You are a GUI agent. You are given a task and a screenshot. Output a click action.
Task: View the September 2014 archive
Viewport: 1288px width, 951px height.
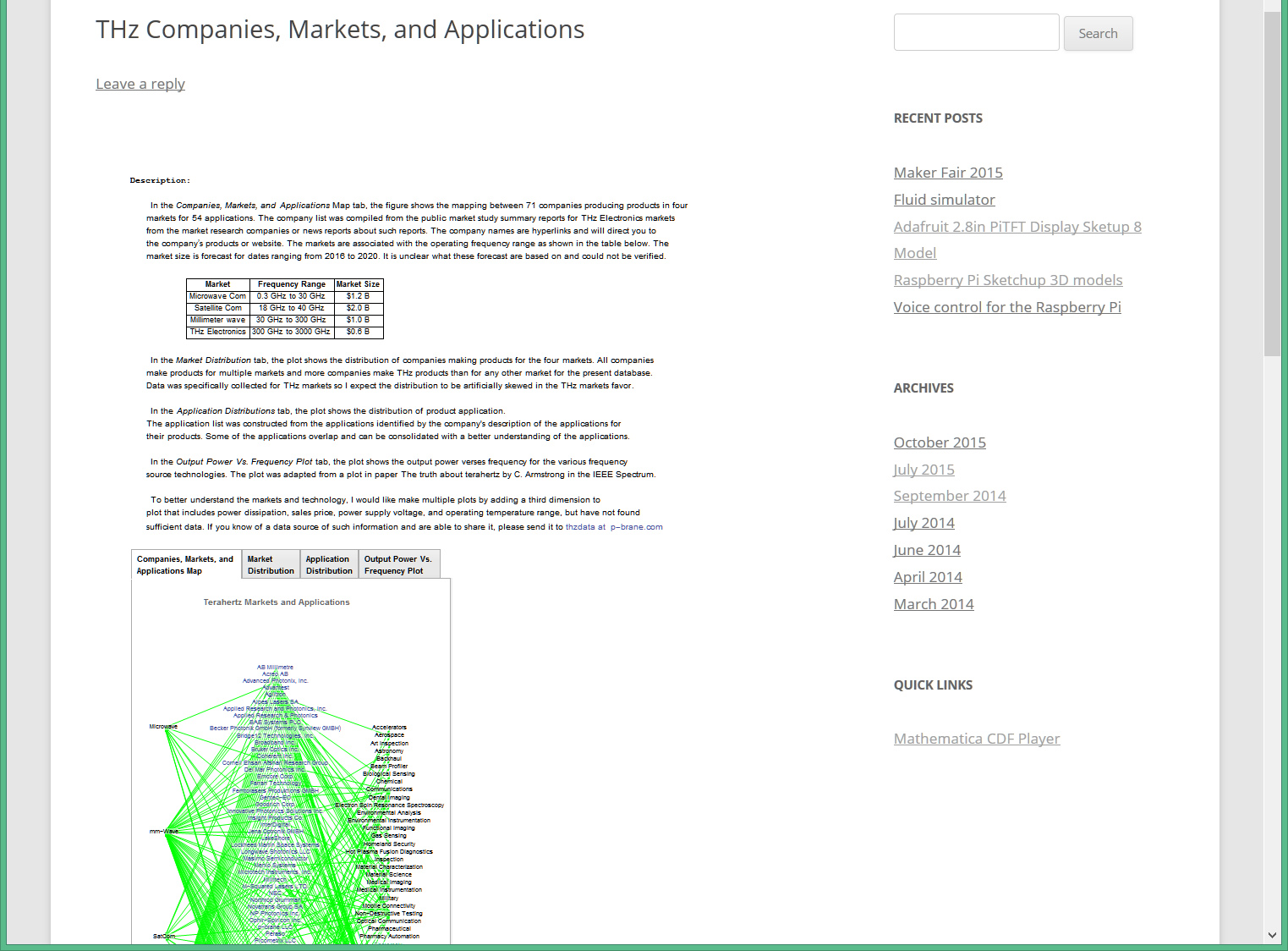(949, 496)
